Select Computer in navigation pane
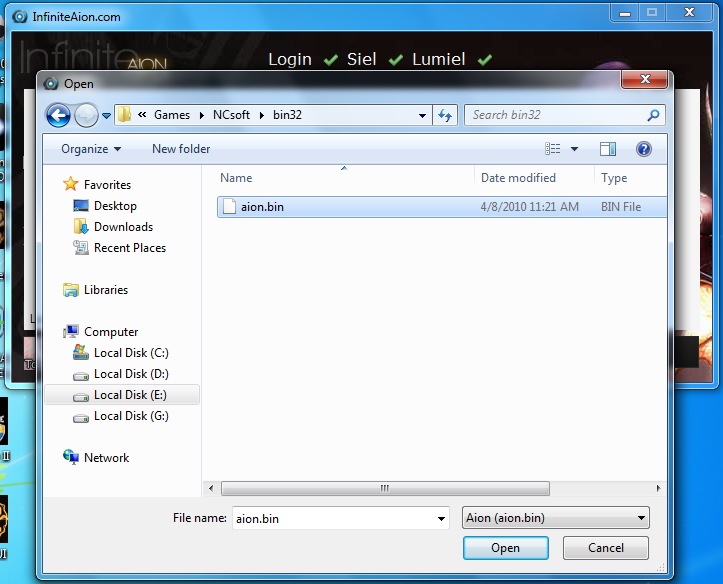Screen dimensions: 723x584 pyautogui.click(x=111, y=332)
